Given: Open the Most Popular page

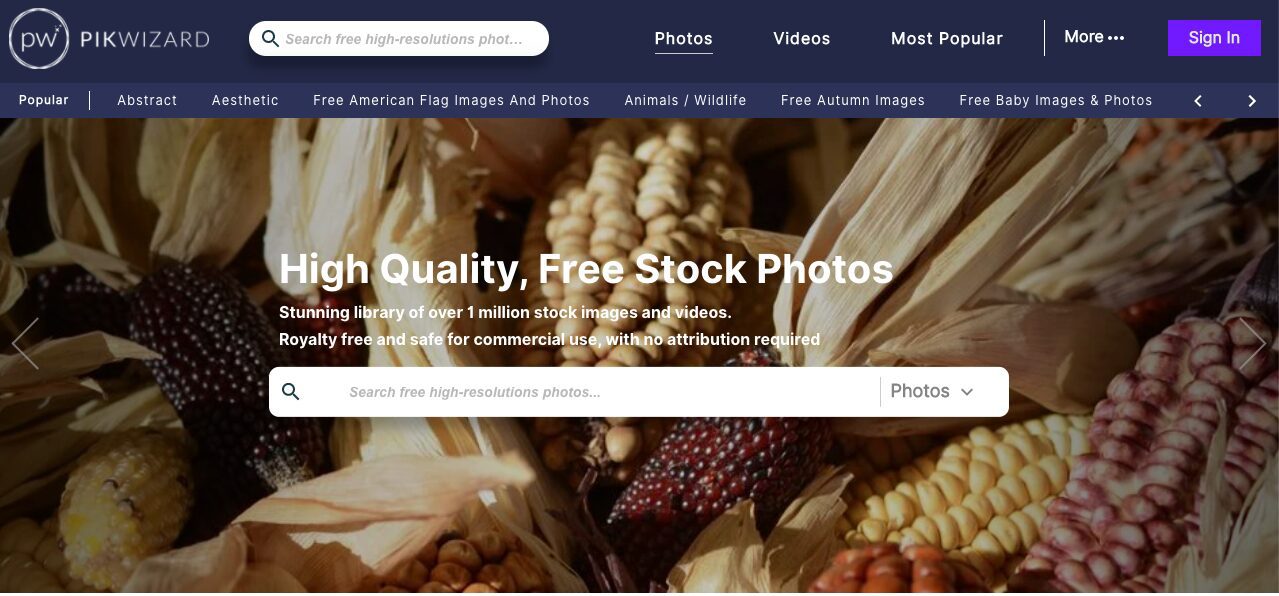Looking at the screenshot, I should 947,39.
